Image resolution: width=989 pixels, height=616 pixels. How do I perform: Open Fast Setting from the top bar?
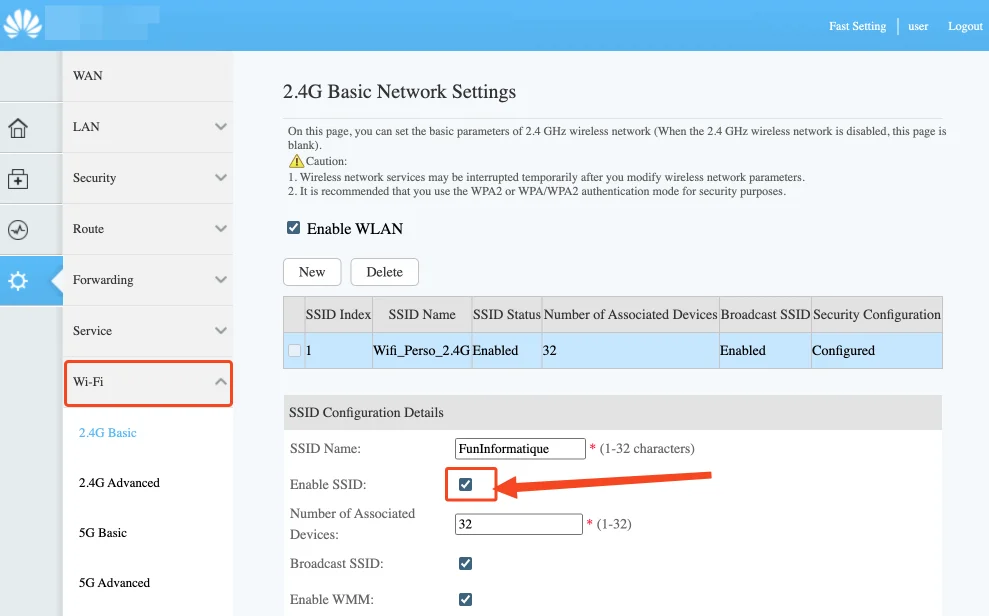point(857,26)
